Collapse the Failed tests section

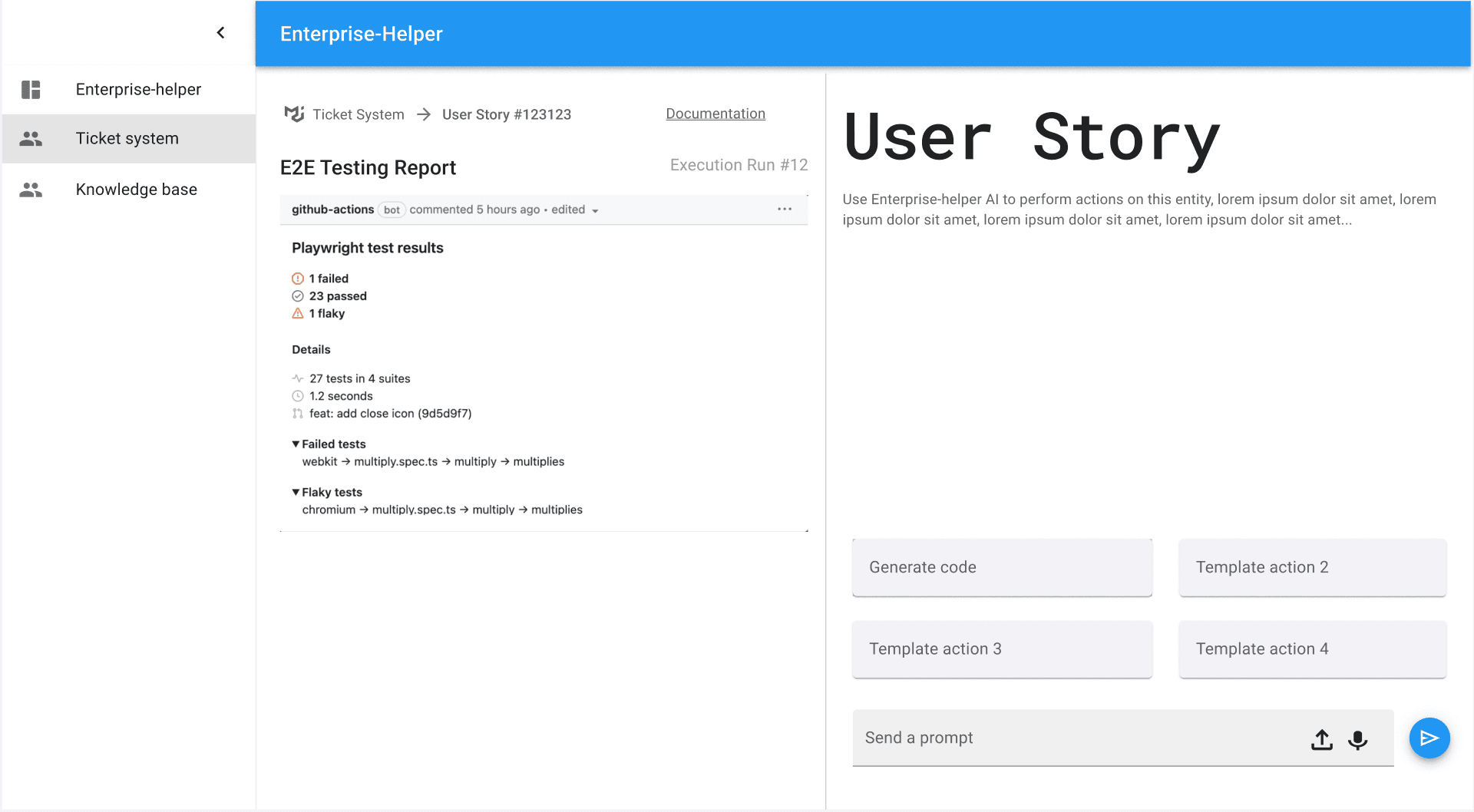pos(296,444)
